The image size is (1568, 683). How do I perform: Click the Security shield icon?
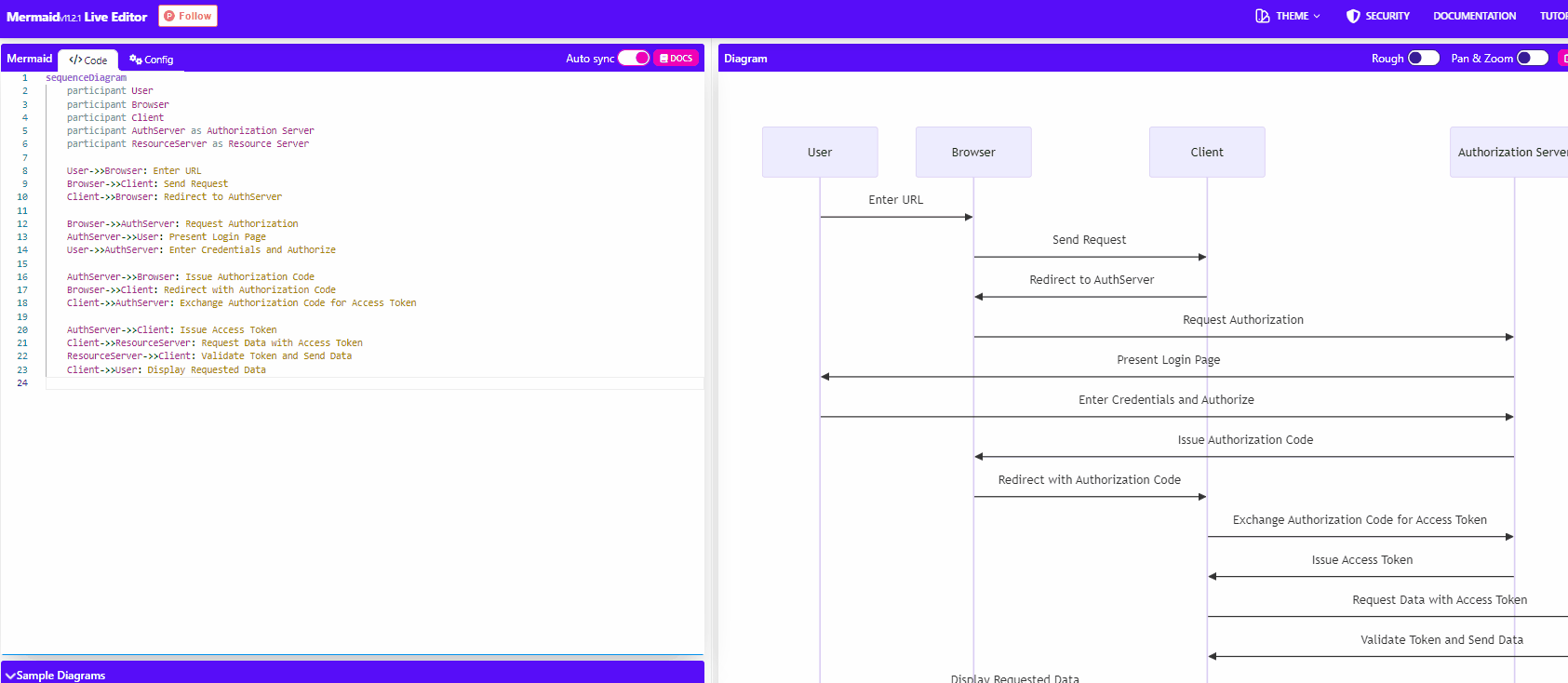1353,16
